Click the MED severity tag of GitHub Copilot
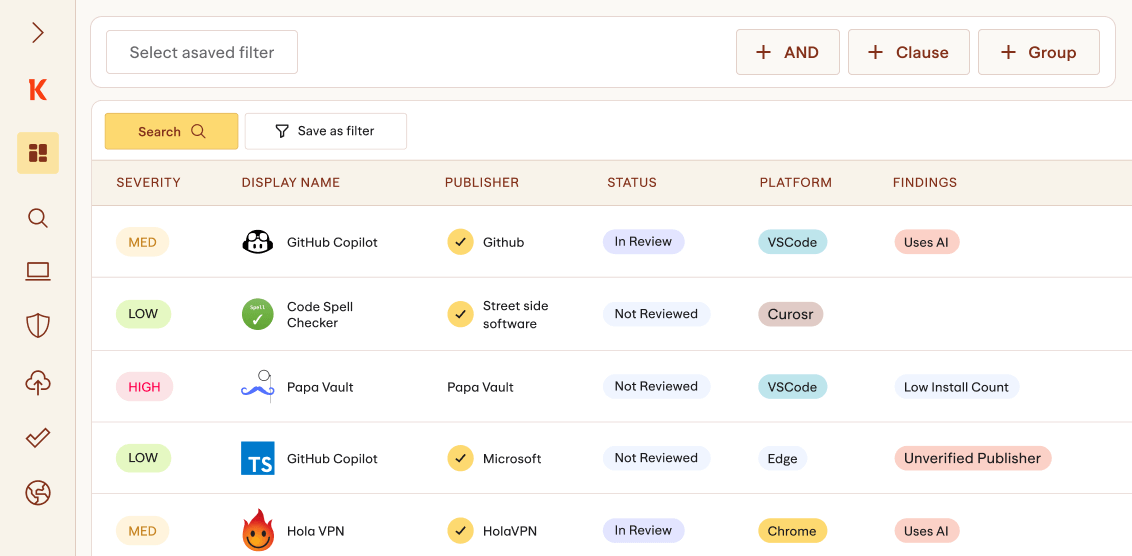Viewport: 1132px width, 556px height. click(x=143, y=242)
